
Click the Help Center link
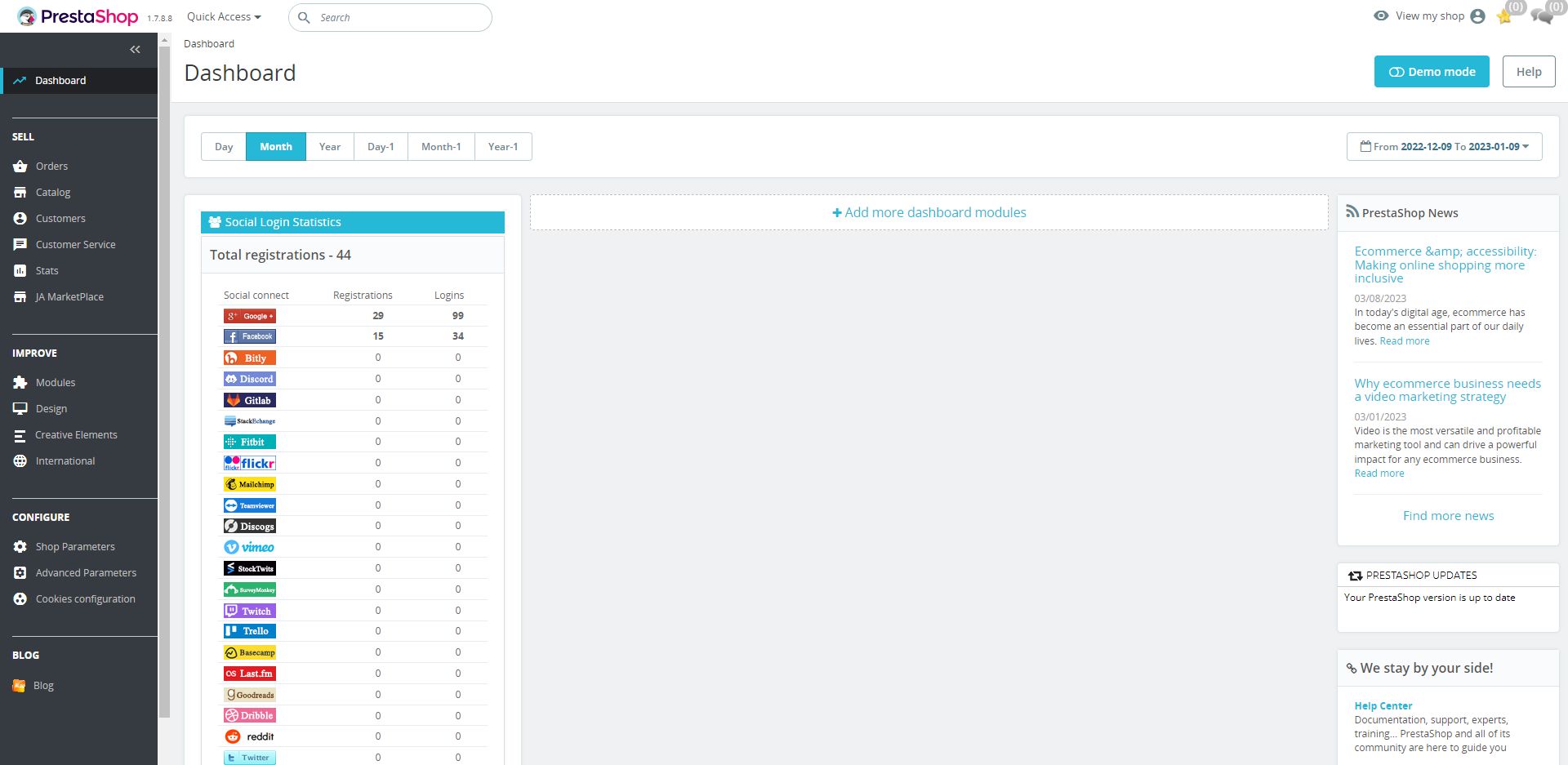tap(1383, 706)
